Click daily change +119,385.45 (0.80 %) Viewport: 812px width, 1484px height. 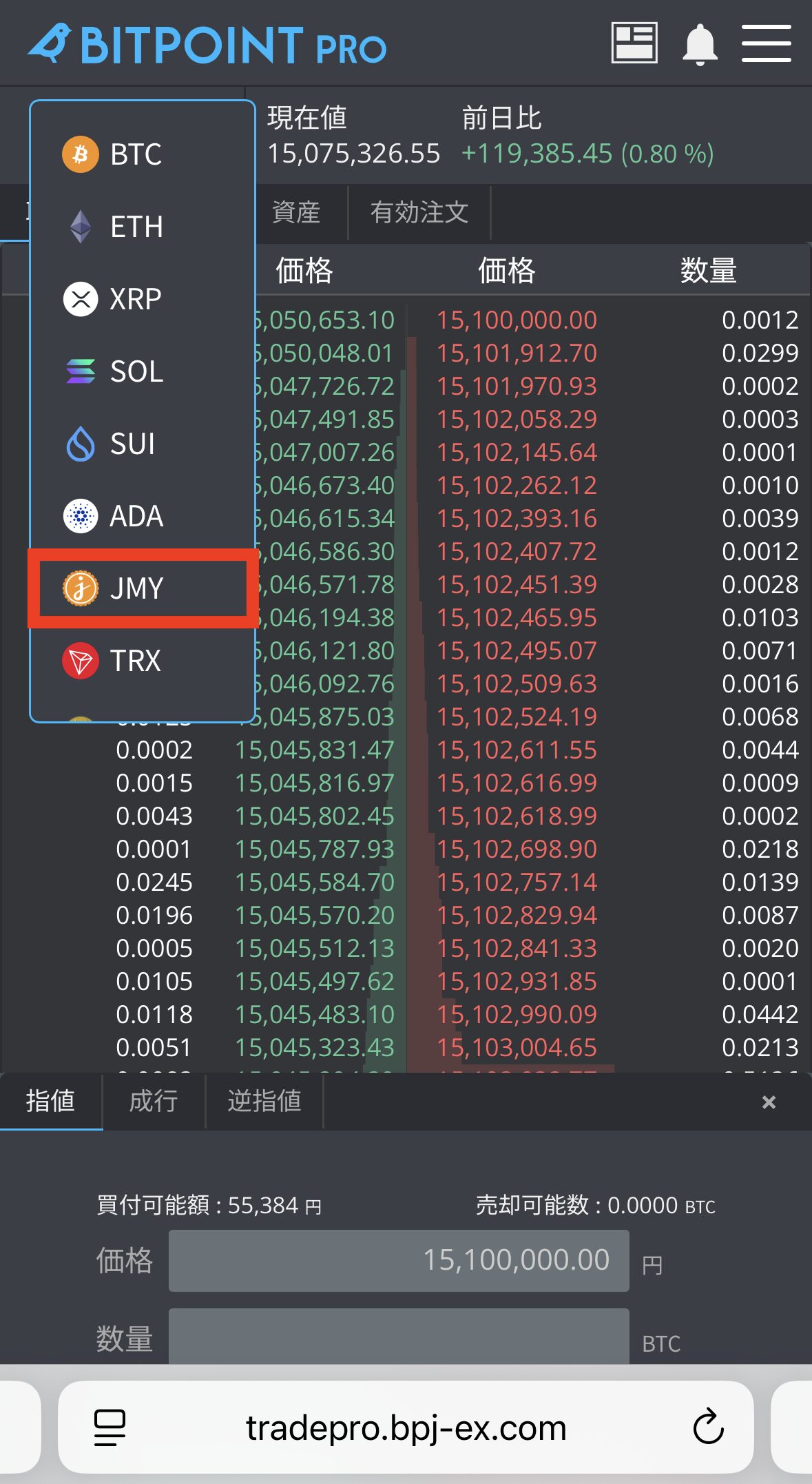587,154
